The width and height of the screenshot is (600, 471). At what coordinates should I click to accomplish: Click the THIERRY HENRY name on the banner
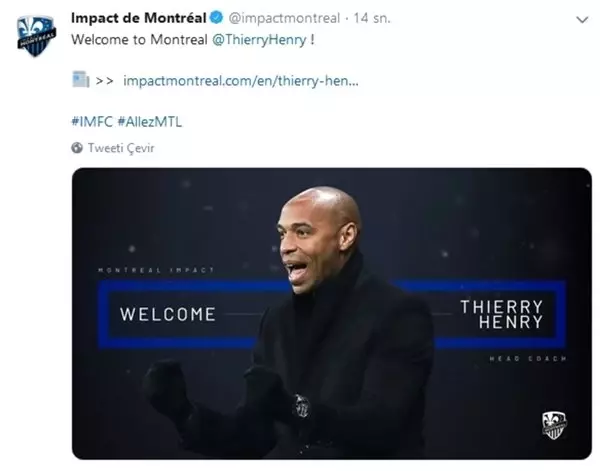click(502, 315)
